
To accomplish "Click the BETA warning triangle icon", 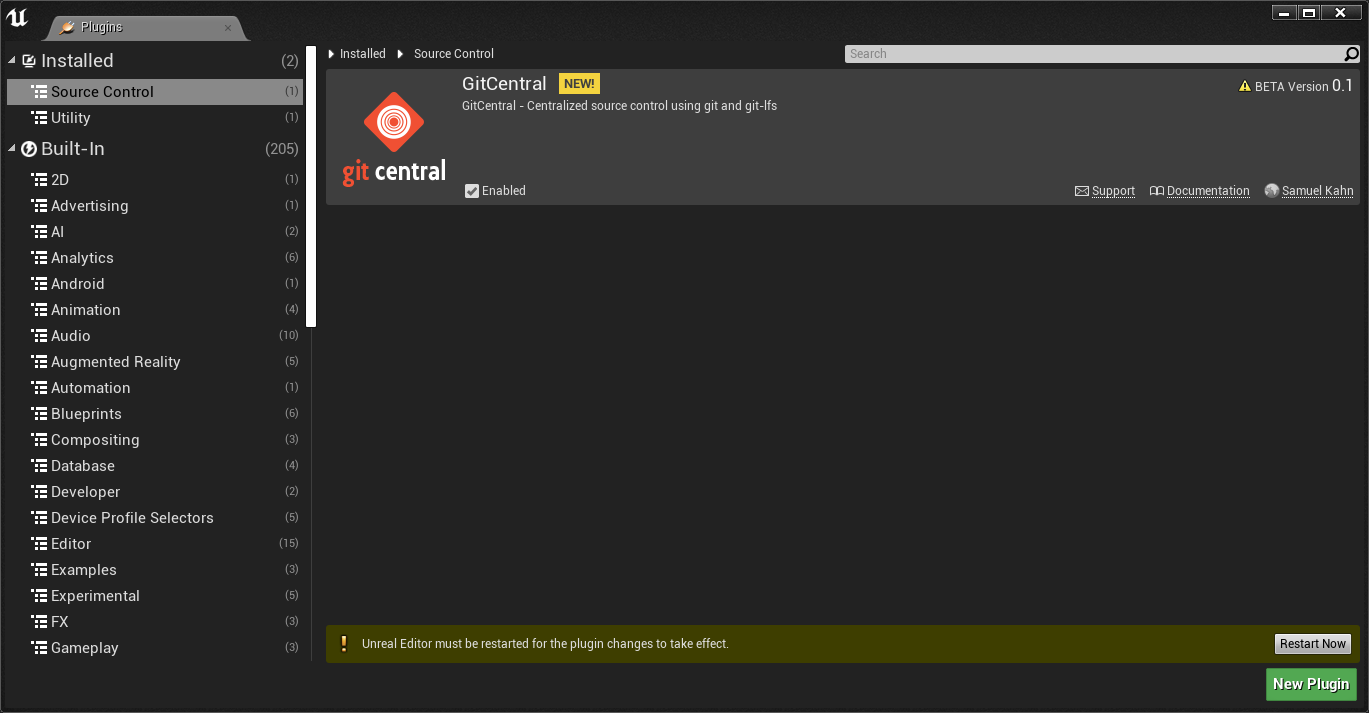I will click(x=1245, y=87).
